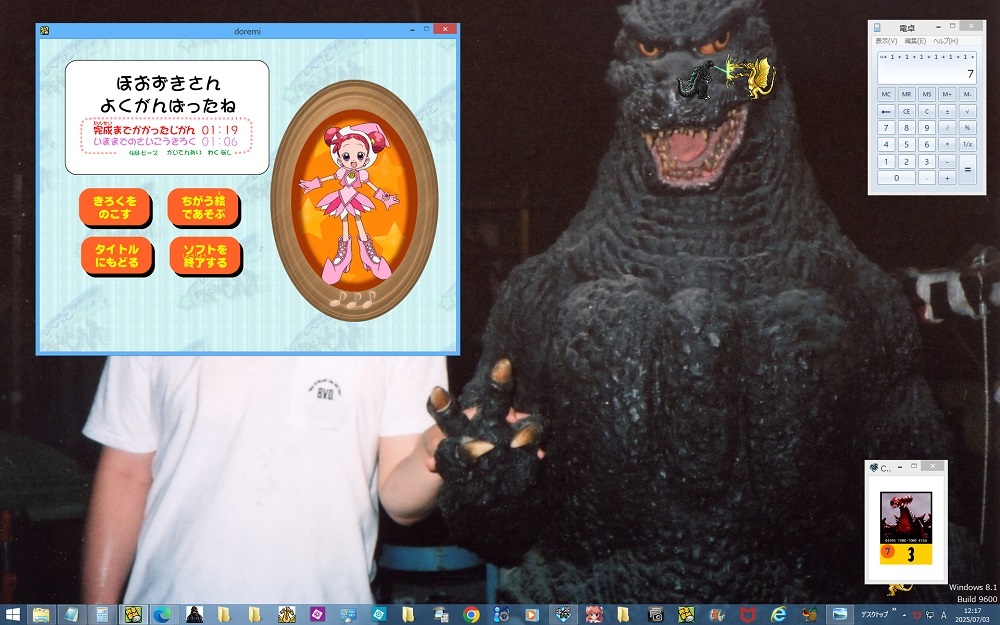Expand the デスクトップ toolbar chevron
Viewport: 1000px width, 625px height.
pos(894,610)
